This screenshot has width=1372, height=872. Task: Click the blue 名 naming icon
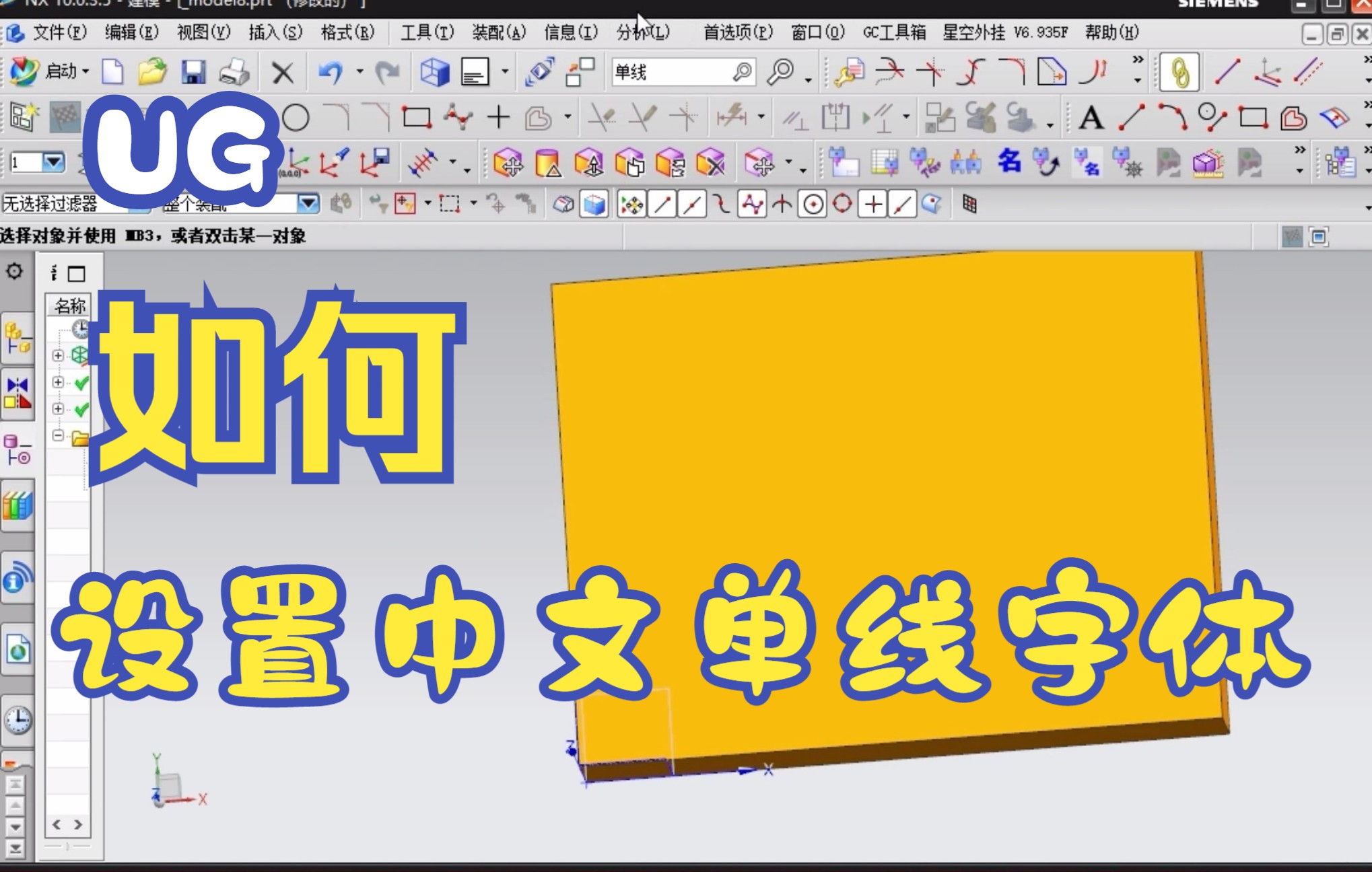[x=1009, y=161]
